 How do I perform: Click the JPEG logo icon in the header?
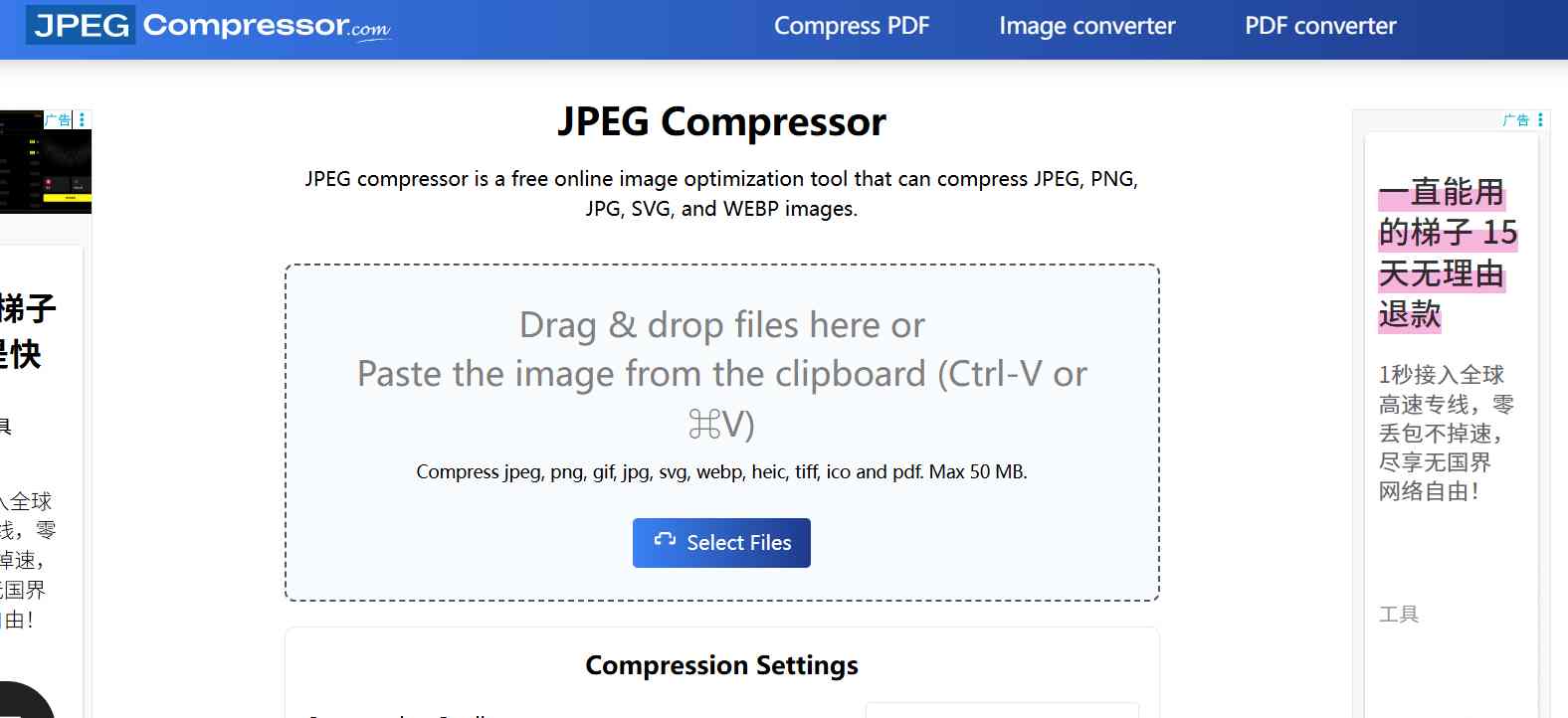pos(82,25)
